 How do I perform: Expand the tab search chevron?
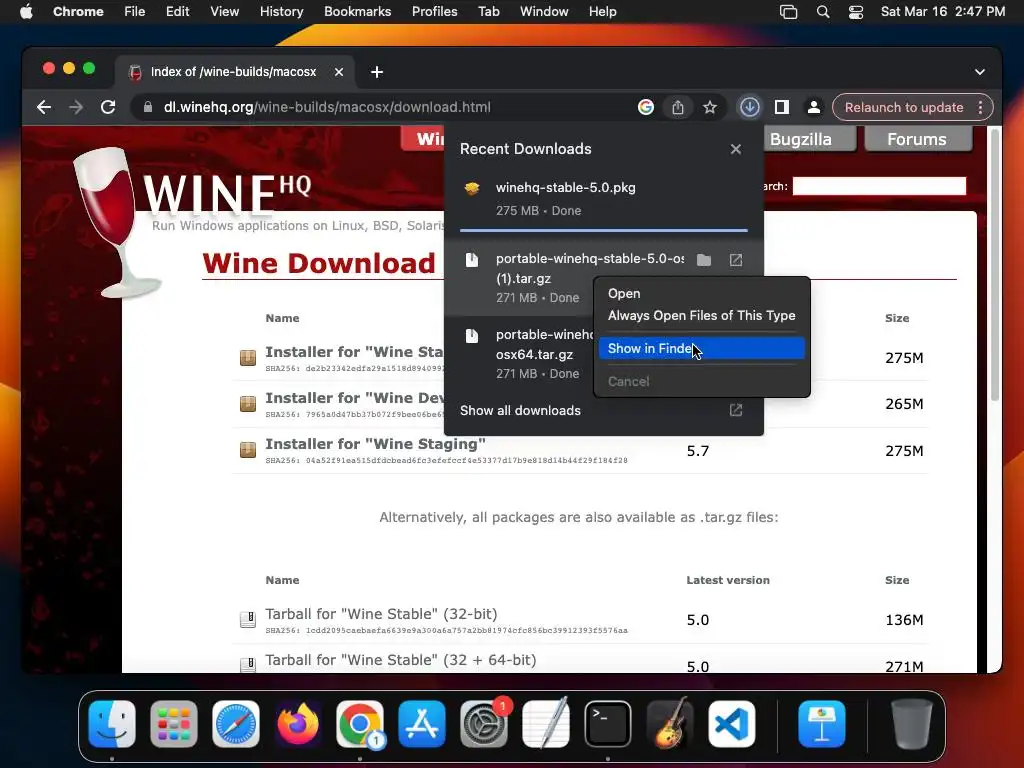[x=980, y=72]
